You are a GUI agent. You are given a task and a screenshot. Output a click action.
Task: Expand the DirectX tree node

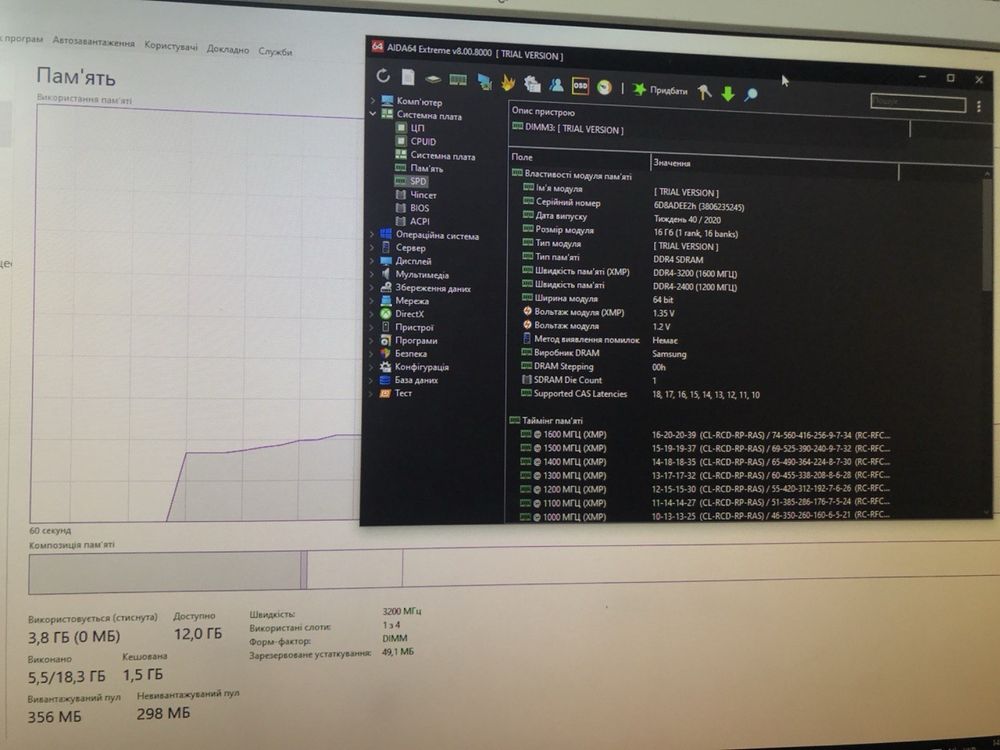(x=372, y=313)
